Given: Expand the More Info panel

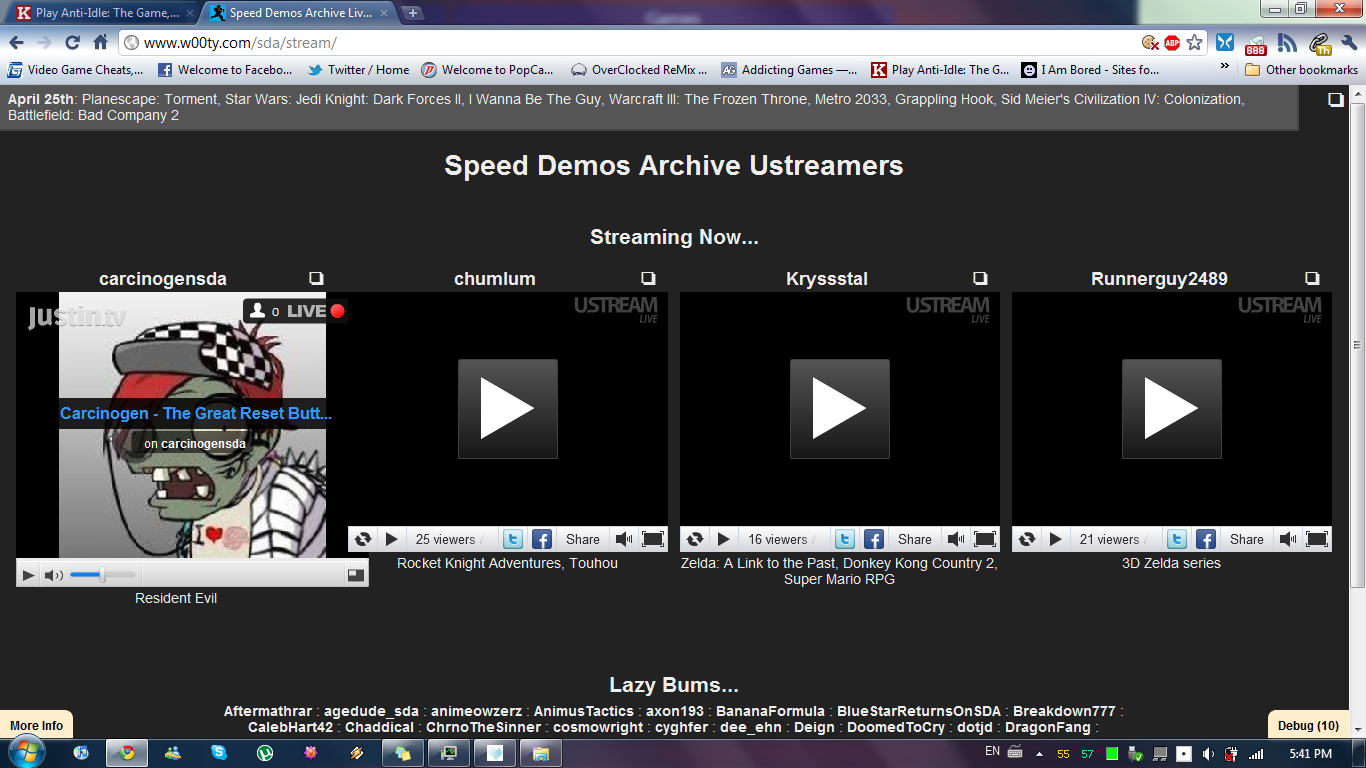Looking at the screenshot, I should pyautogui.click(x=37, y=726).
